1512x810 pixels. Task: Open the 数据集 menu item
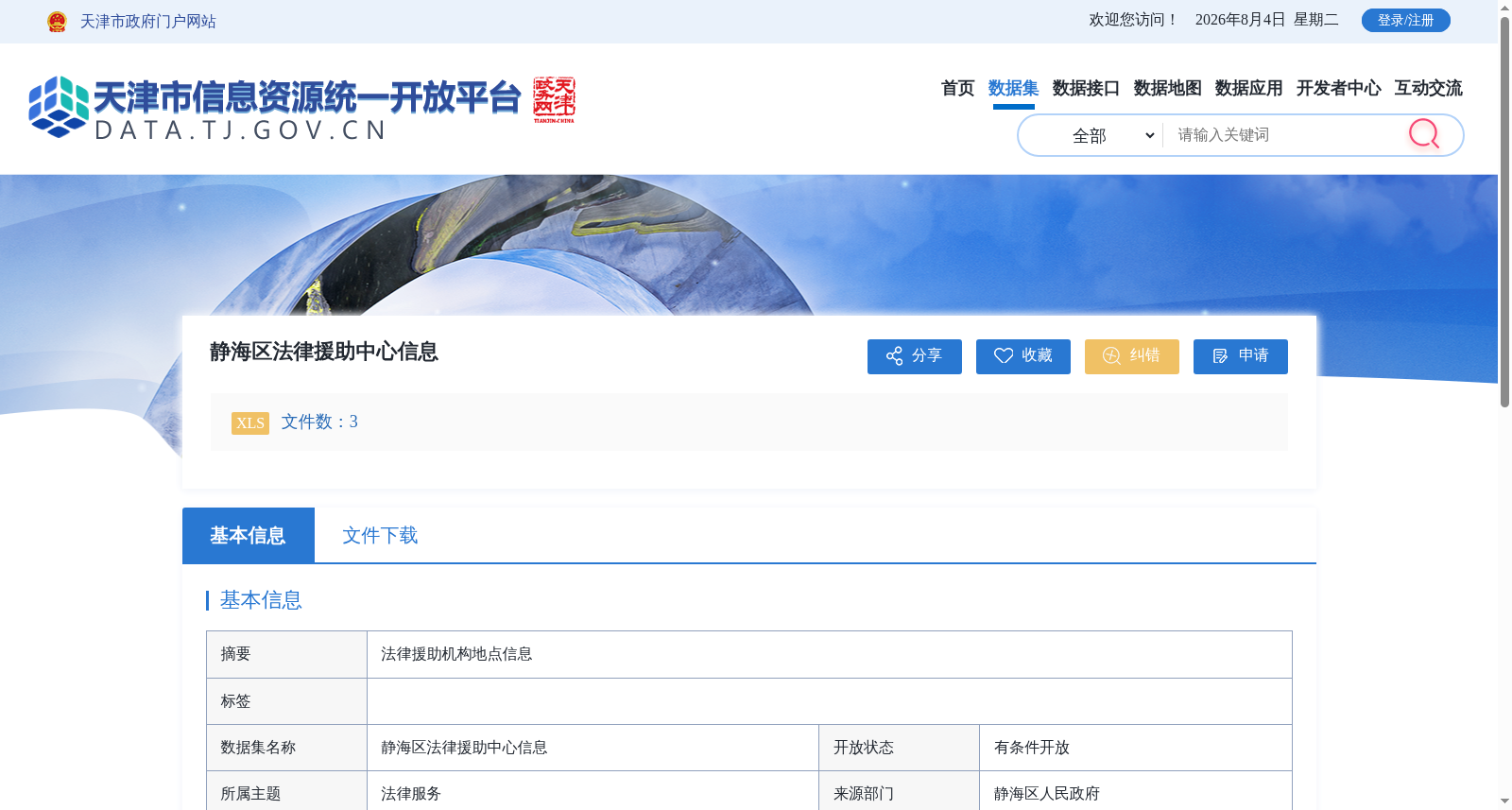[1013, 88]
